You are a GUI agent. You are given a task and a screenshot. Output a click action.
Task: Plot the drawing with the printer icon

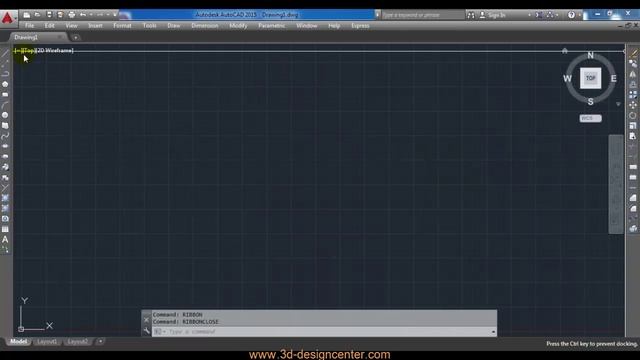[71, 15]
